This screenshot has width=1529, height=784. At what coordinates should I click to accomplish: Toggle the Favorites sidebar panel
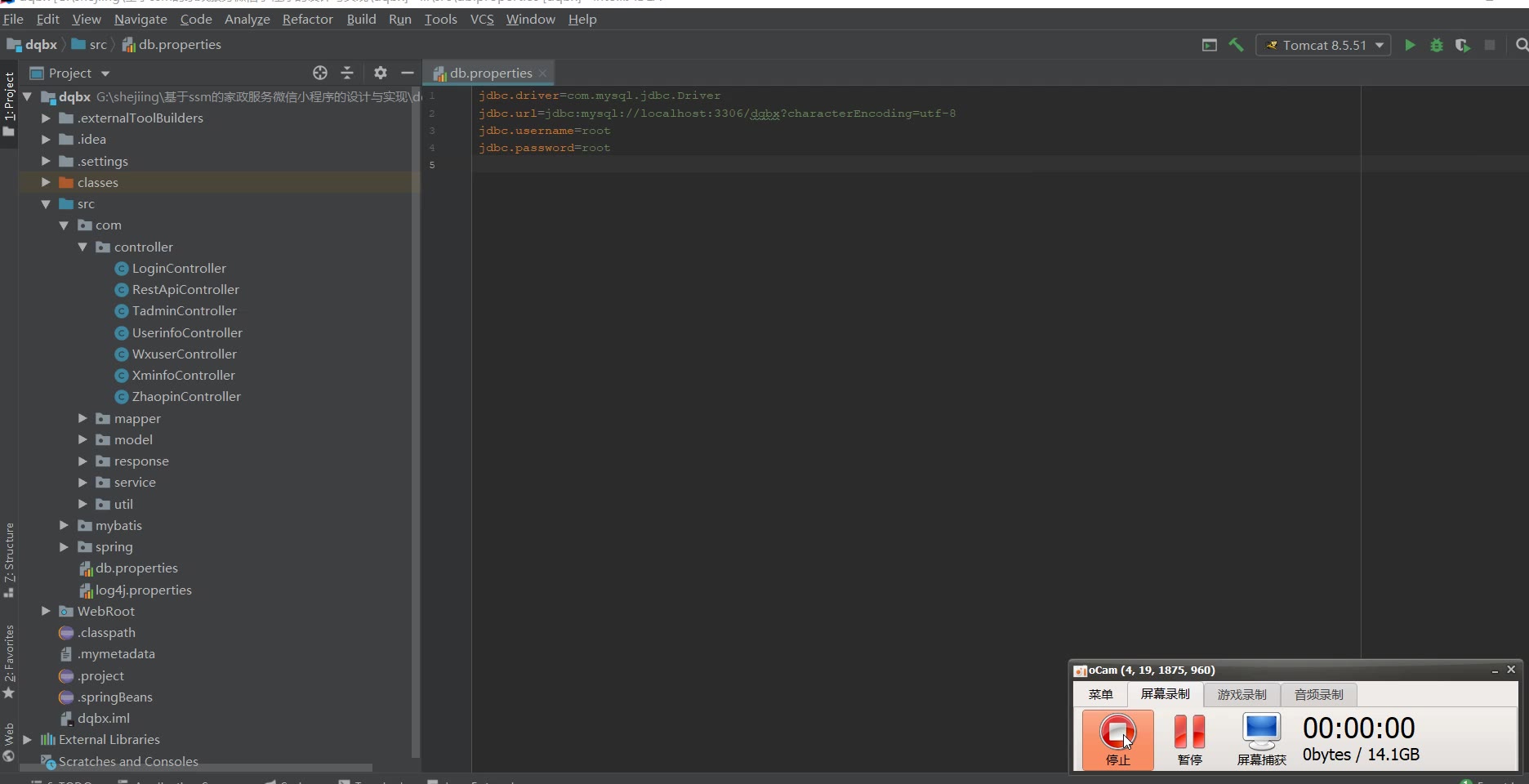click(x=9, y=653)
